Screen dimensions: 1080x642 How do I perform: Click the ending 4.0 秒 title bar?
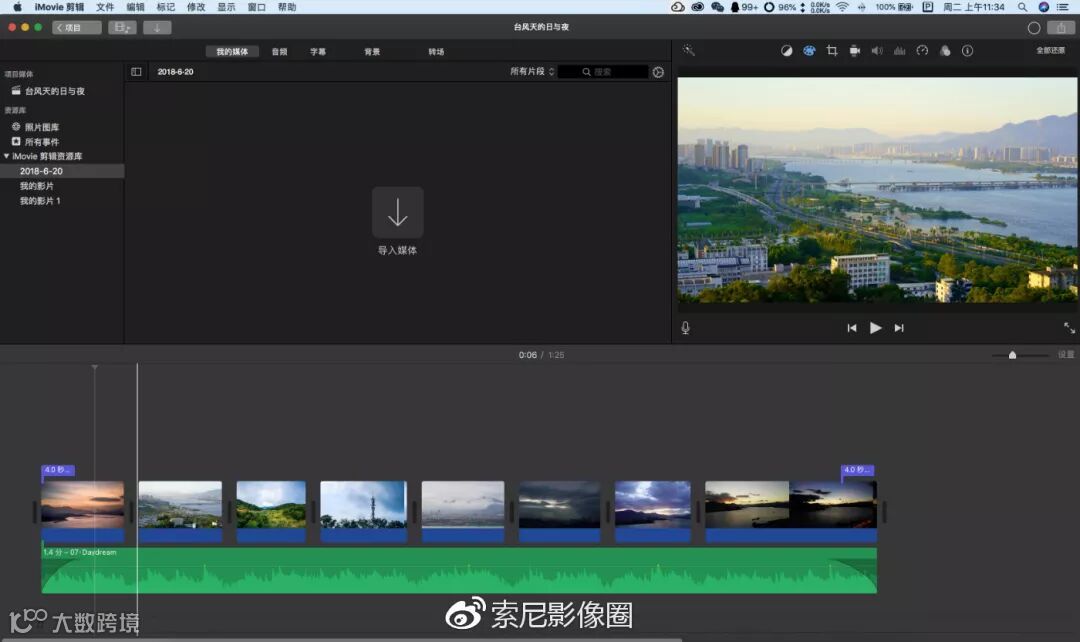pyautogui.click(x=858, y=470)
